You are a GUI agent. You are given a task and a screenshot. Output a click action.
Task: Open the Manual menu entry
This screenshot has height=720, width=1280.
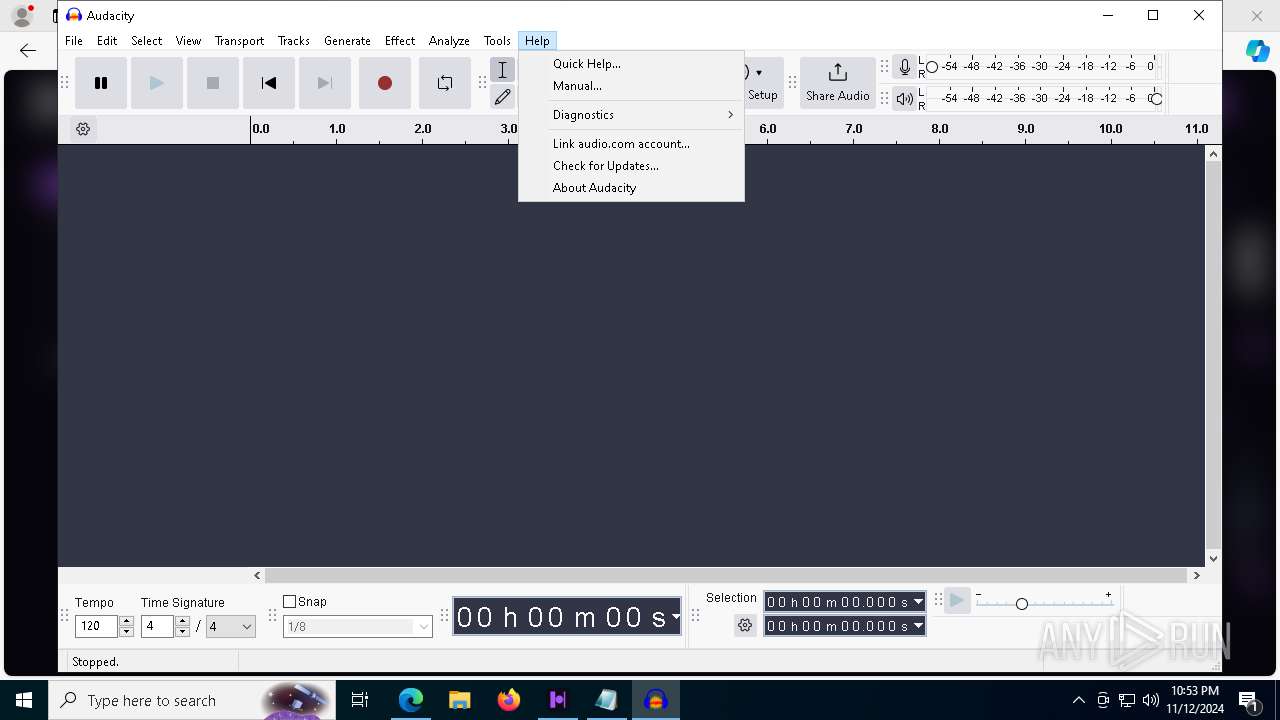point(631,86)
